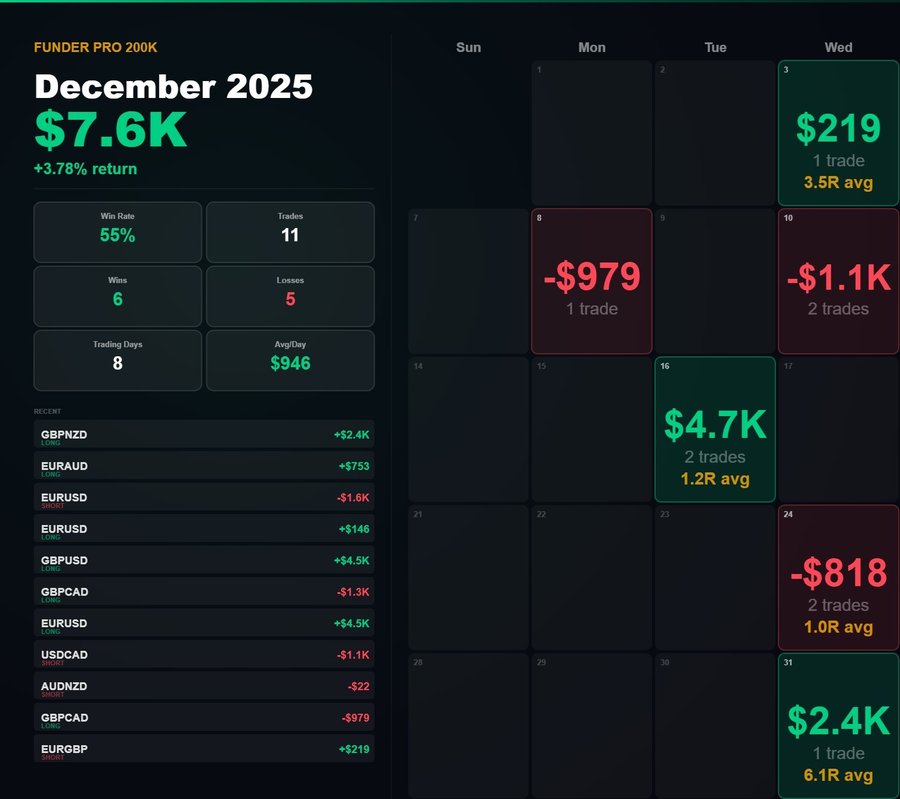Open the GBPUSD +$4.5K trade row

[x=204, y=560]
